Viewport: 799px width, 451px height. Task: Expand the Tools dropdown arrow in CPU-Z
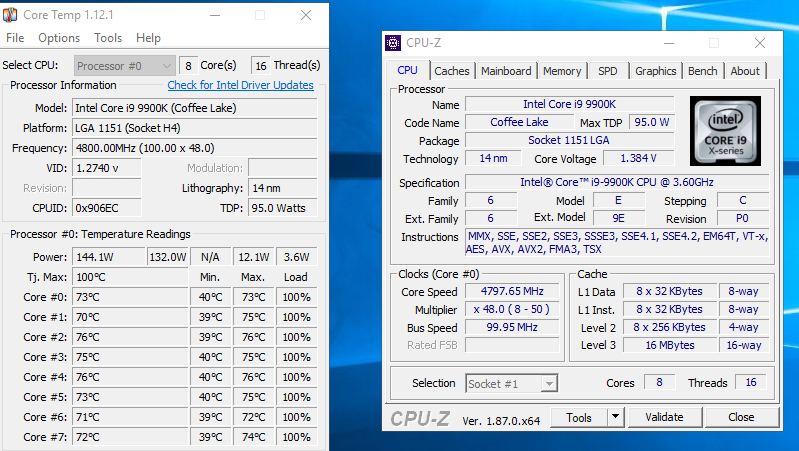[616, 417]
